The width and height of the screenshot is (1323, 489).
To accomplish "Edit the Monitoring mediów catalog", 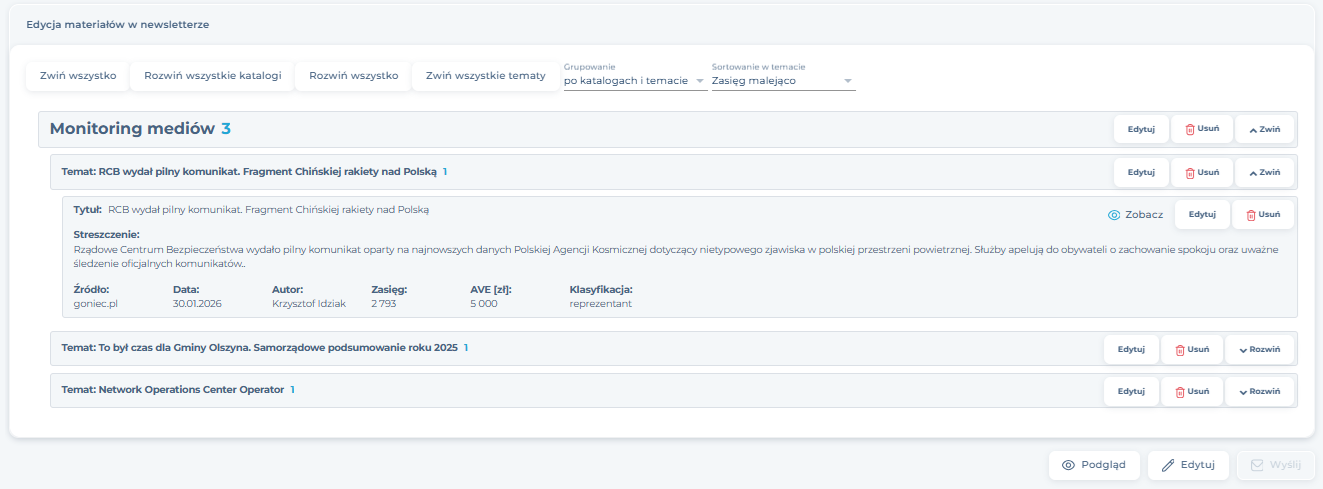I will pyautogui.click(x=1141, y=129).
